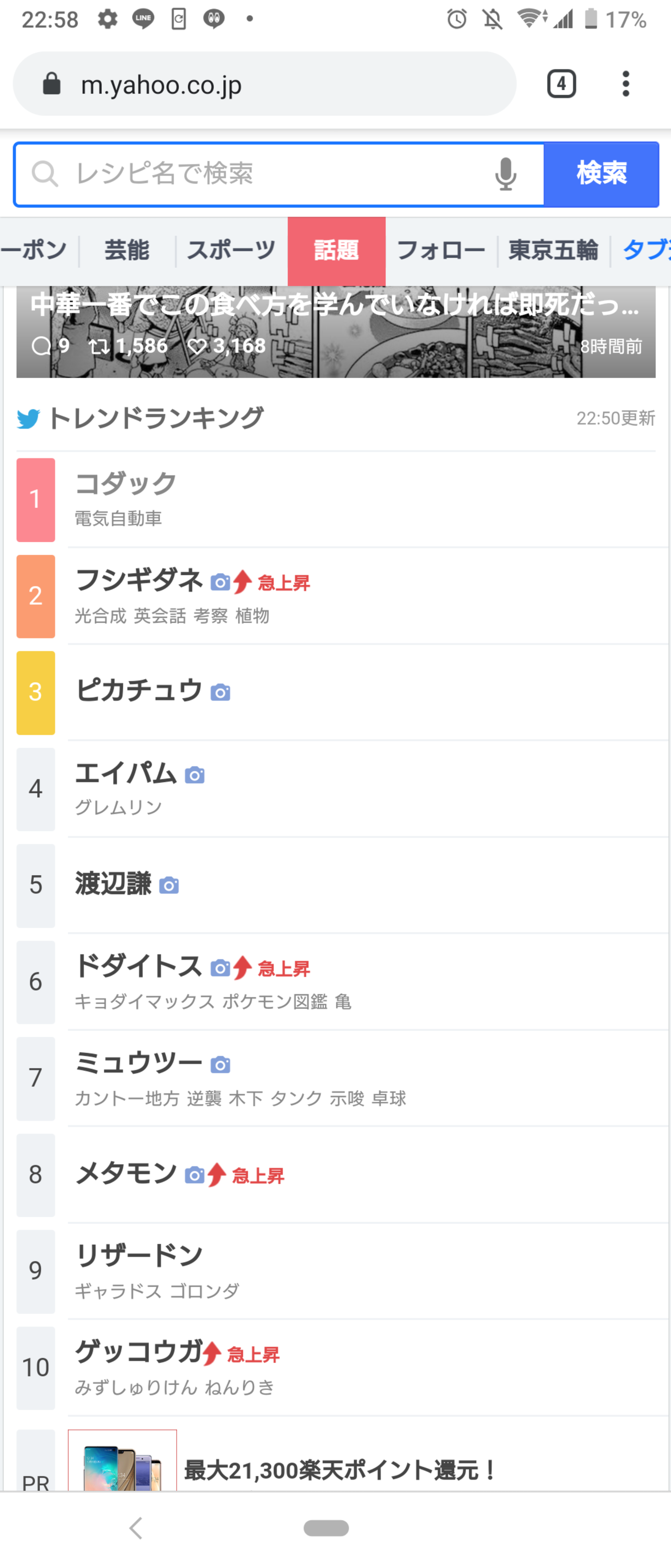The image size is (671, 1568).
Task: Open the 楽天ポイント還元 PR ad thumbnail
Action: click(x=122, y=1461)
